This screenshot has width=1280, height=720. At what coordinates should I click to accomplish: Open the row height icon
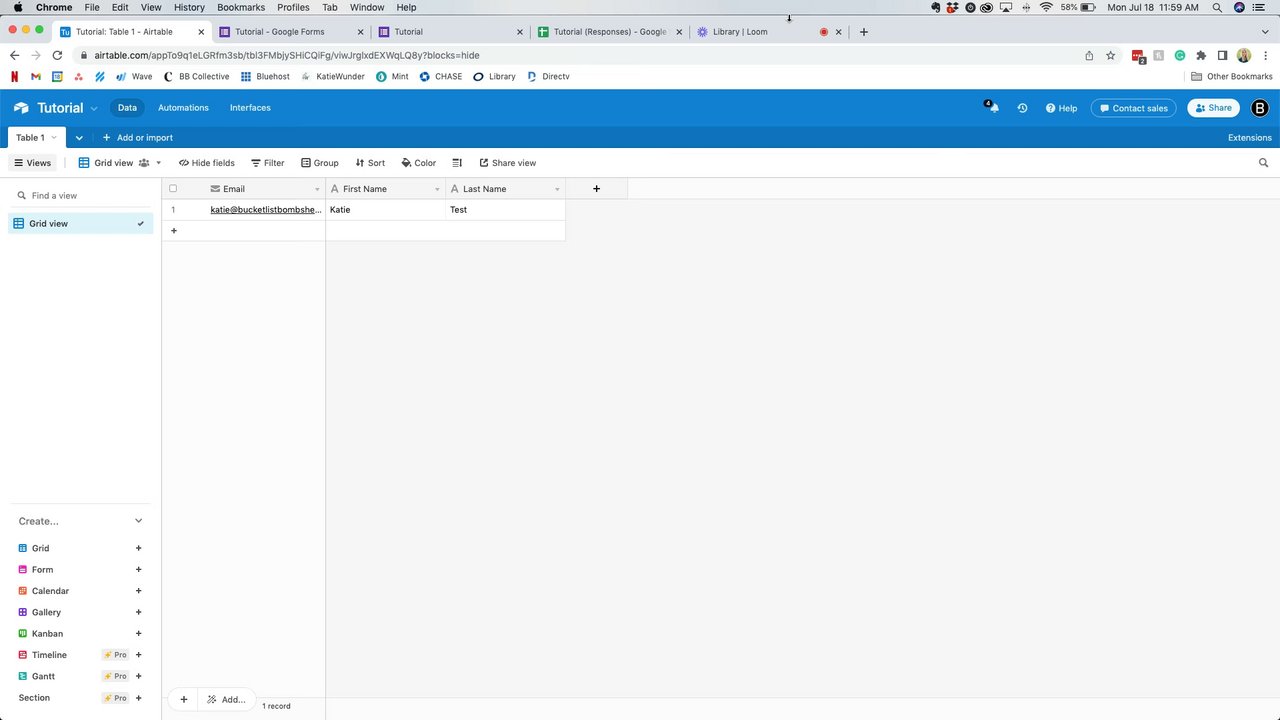pos(457,163)
